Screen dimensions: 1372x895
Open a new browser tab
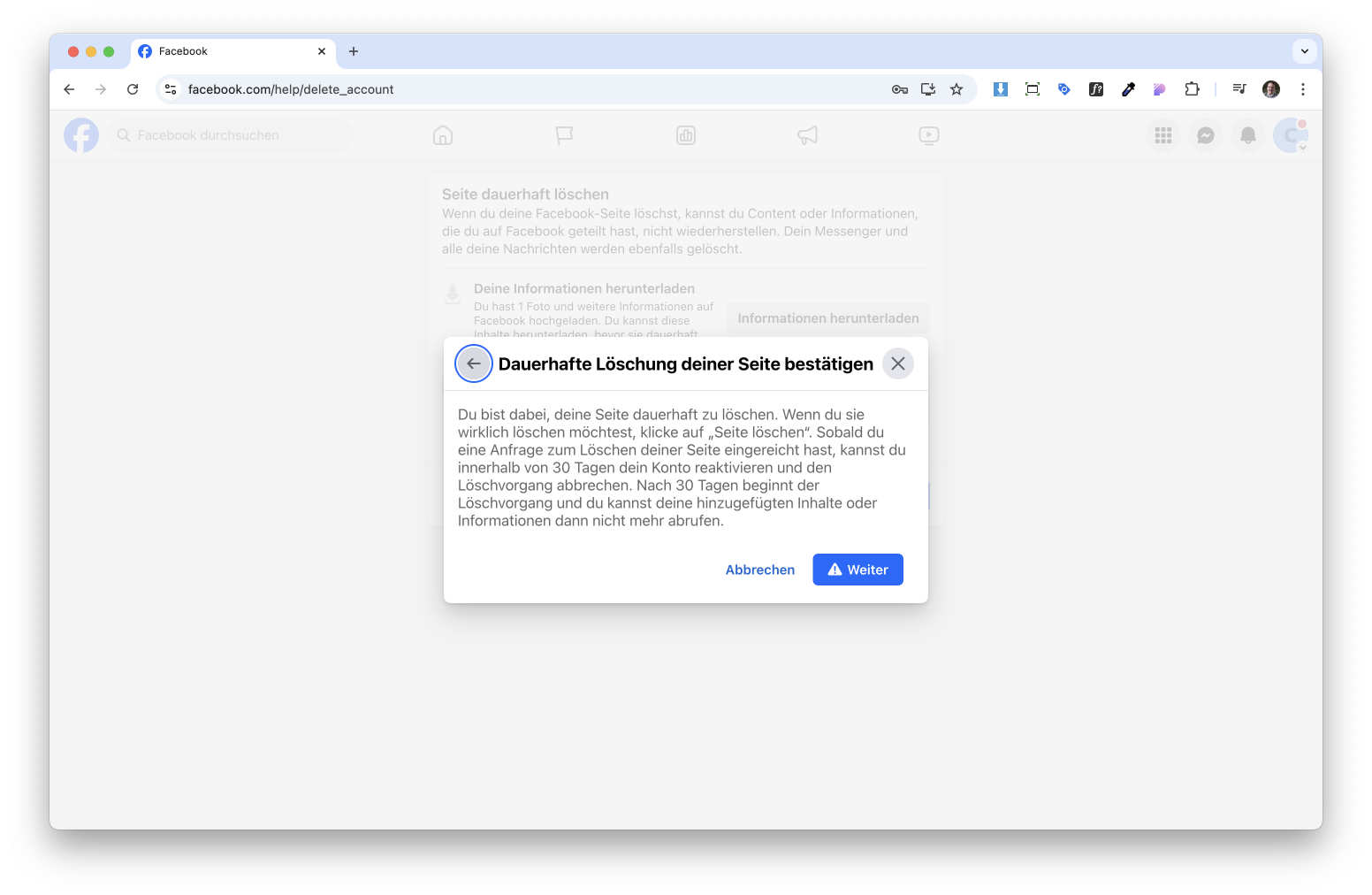[x=354, y=51]
